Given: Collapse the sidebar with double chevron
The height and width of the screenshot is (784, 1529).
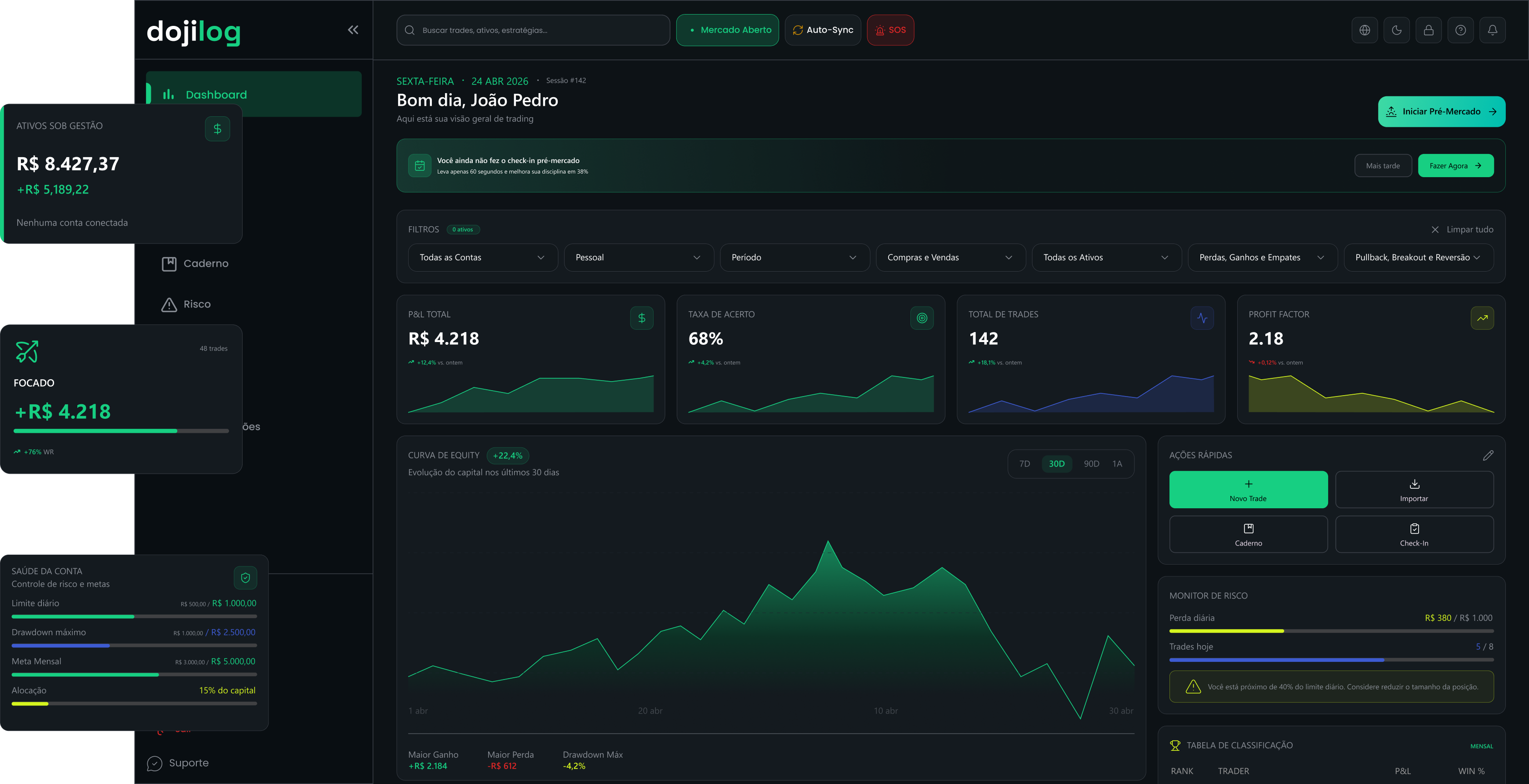Looking at the screenshot, I should click(x=353, y=30).
